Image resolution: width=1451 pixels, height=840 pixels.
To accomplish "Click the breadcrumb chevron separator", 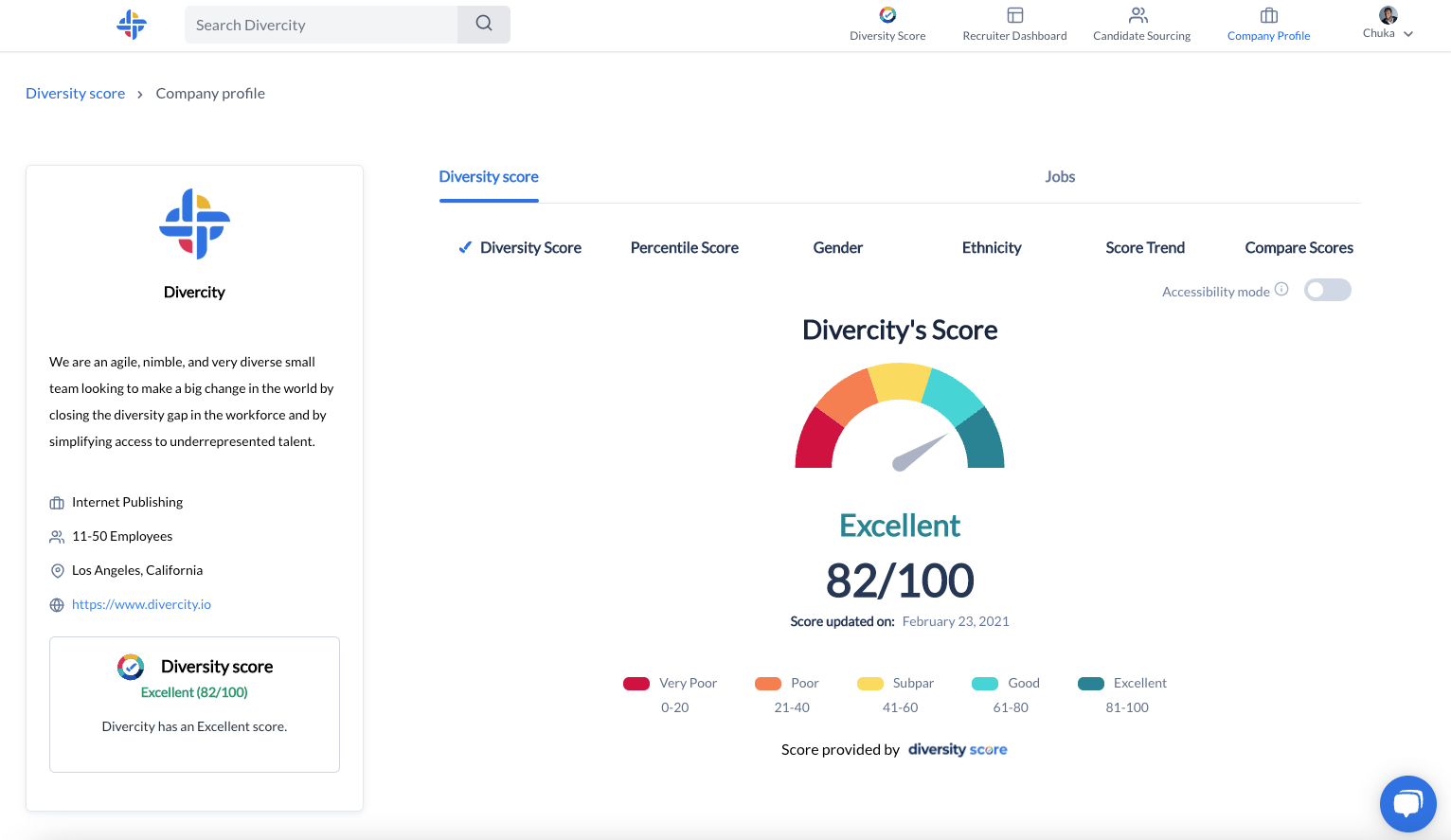I will pos(140,94).
